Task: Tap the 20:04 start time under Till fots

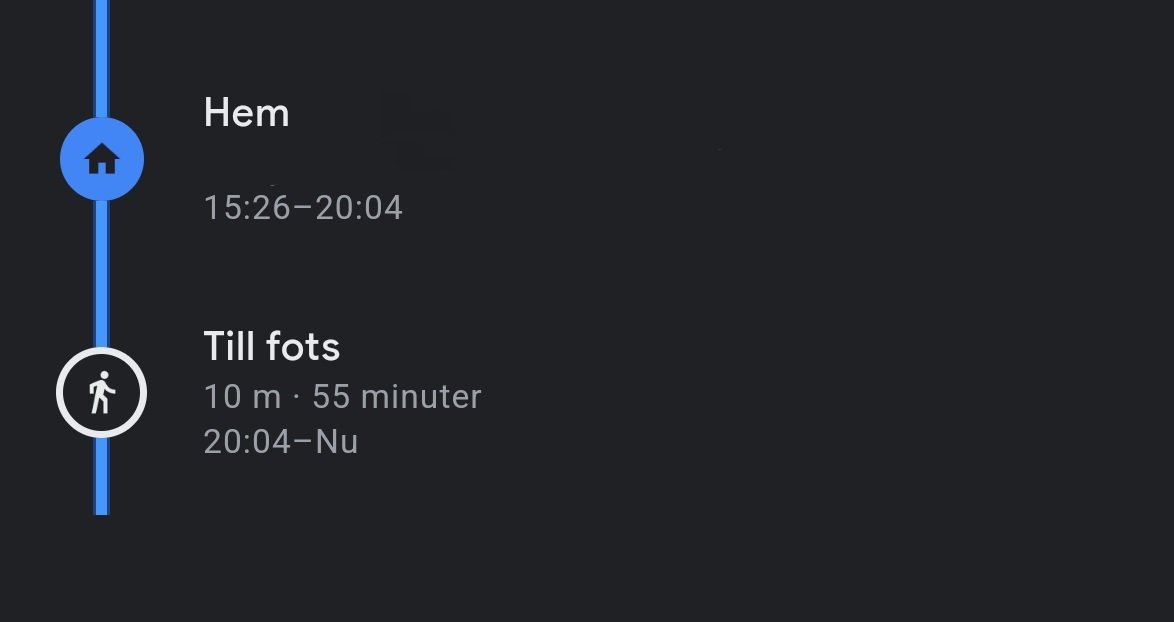Action: click(x=247, y=442)
